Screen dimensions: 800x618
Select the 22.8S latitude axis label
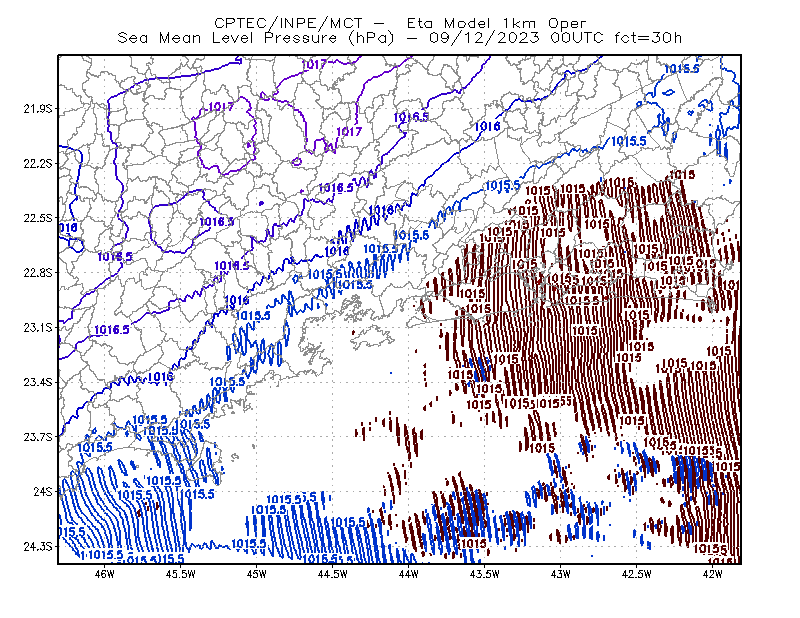(38, 273)
